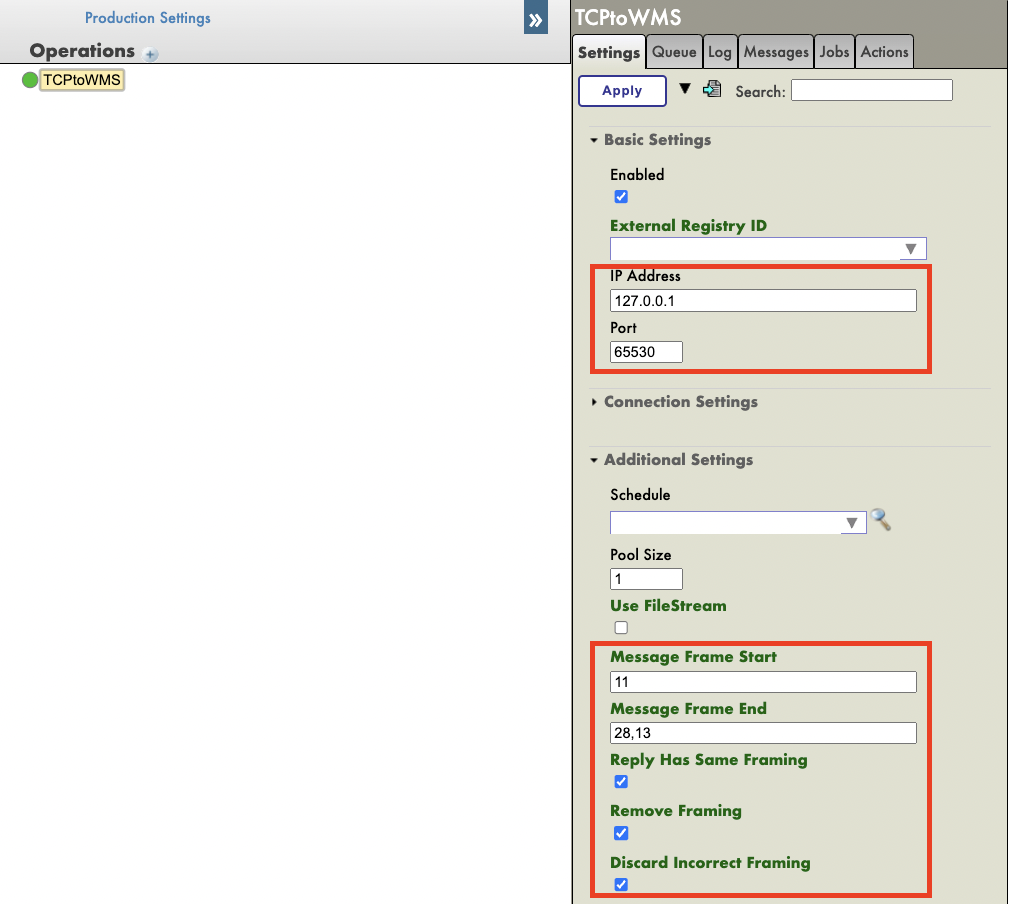The height and width of the screenshot is (904, 1009).
Task: Uncheck the Remove Framing option
Action: click(x=621, y=834)
